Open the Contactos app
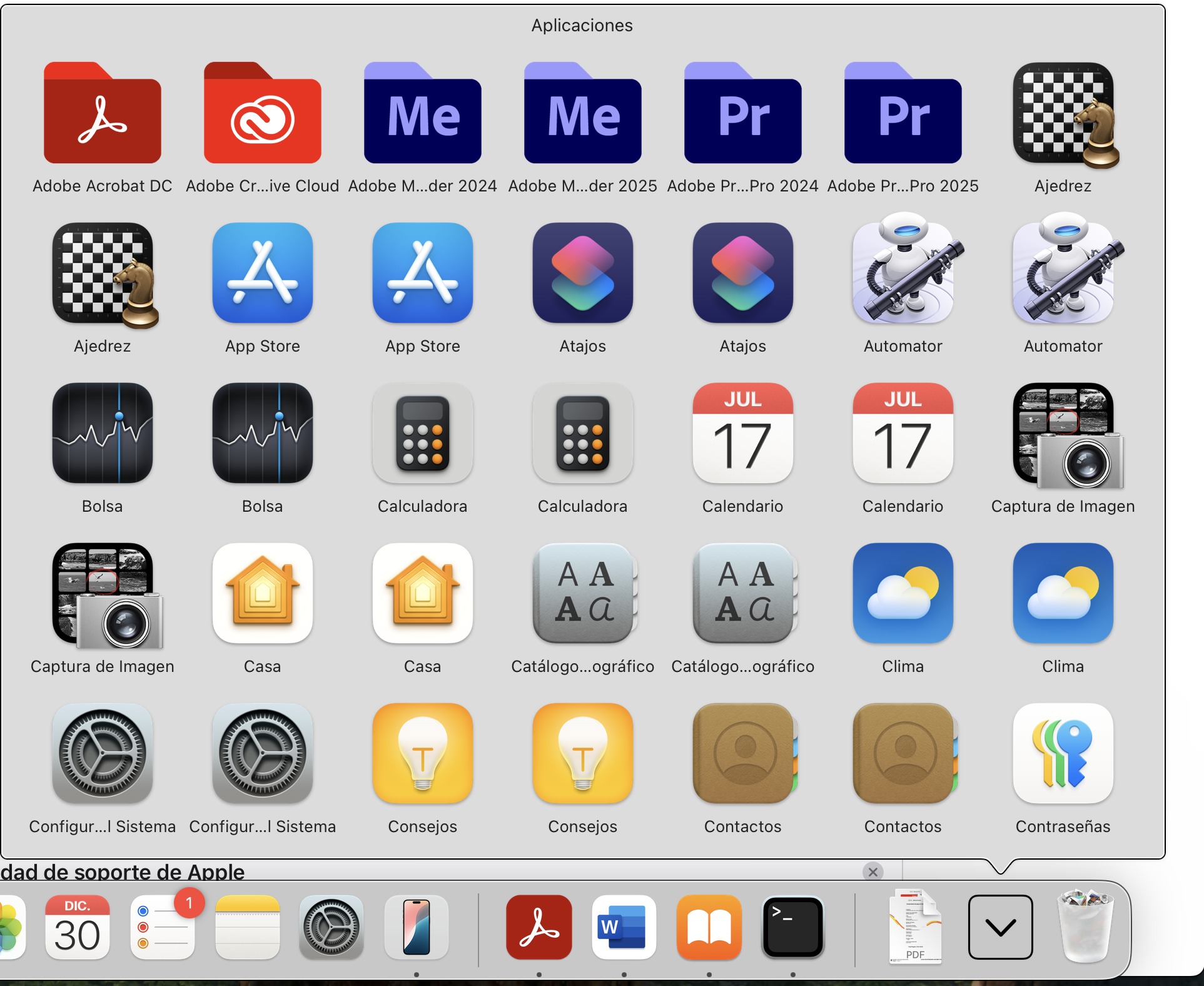1204x986 pixels. click(x=743, y=754)
